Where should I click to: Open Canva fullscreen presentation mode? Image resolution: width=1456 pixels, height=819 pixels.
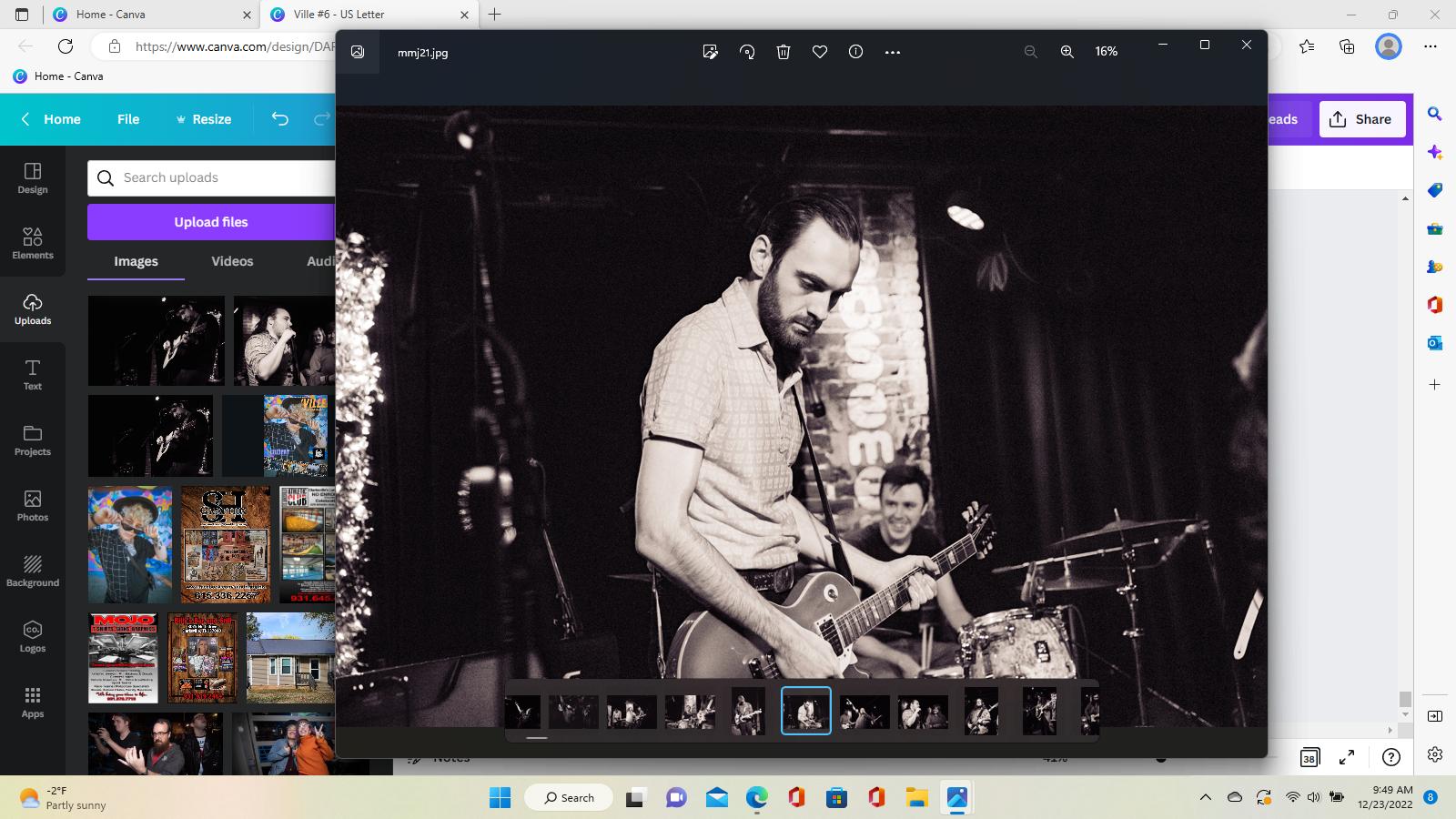[x=1347, y=757]
